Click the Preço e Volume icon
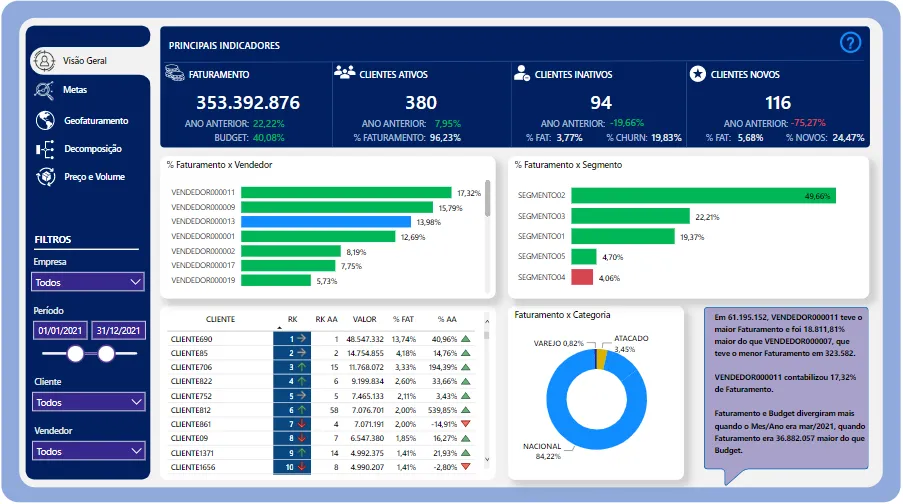Image resolution: width=903 pixels, height=504 pixels. pyautogui.click(x=45, y=177)
